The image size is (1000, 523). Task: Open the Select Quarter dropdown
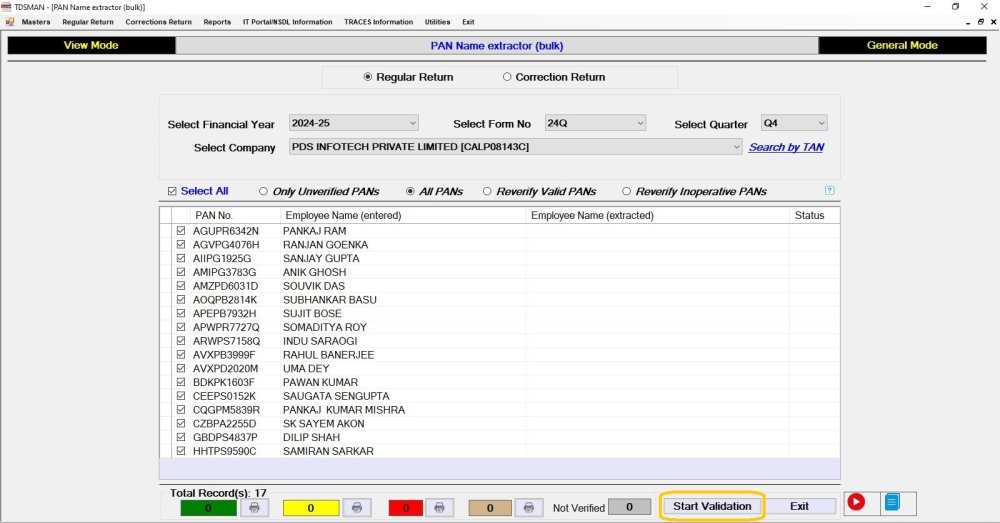(794, 123)
